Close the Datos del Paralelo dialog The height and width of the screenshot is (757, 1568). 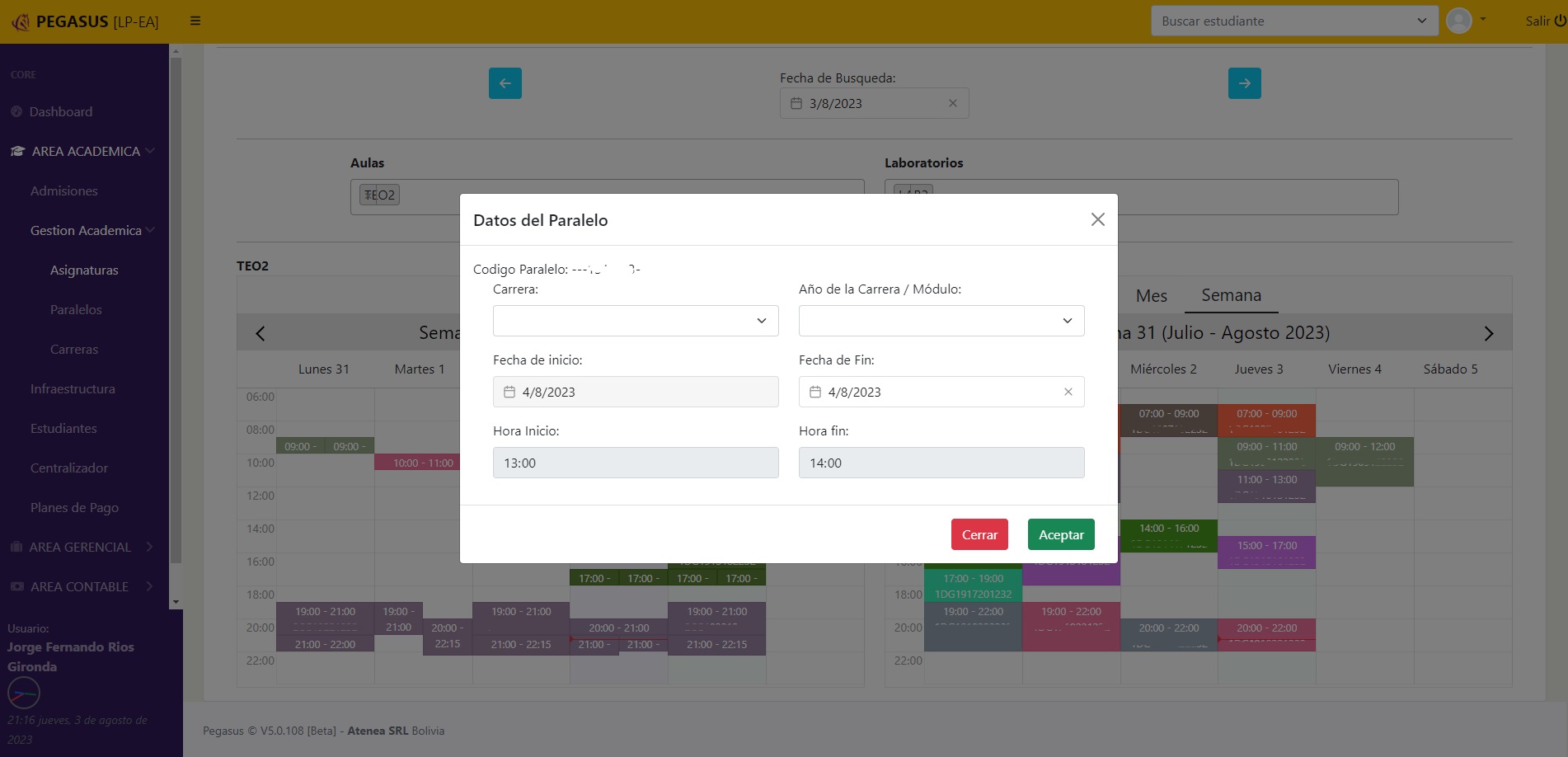click(x=1097, y=219)
